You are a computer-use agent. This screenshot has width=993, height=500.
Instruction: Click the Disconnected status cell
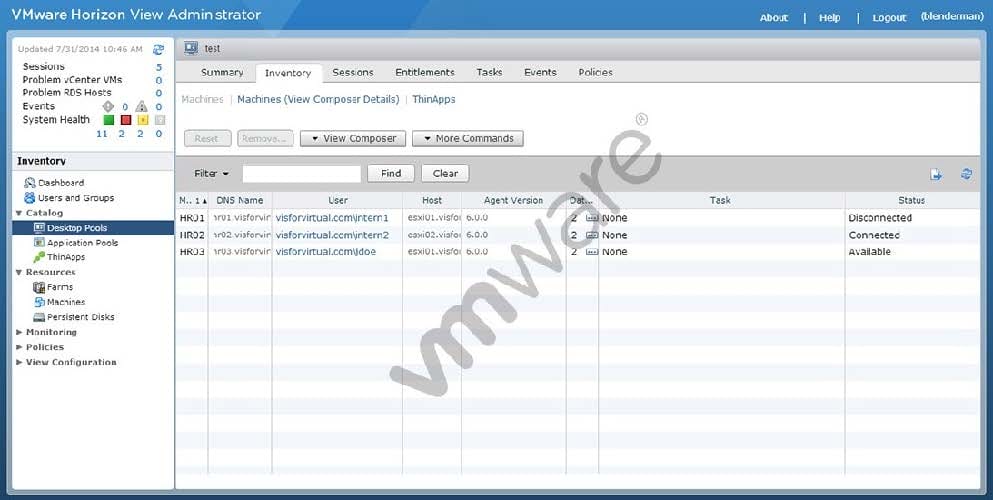point(880,218)
